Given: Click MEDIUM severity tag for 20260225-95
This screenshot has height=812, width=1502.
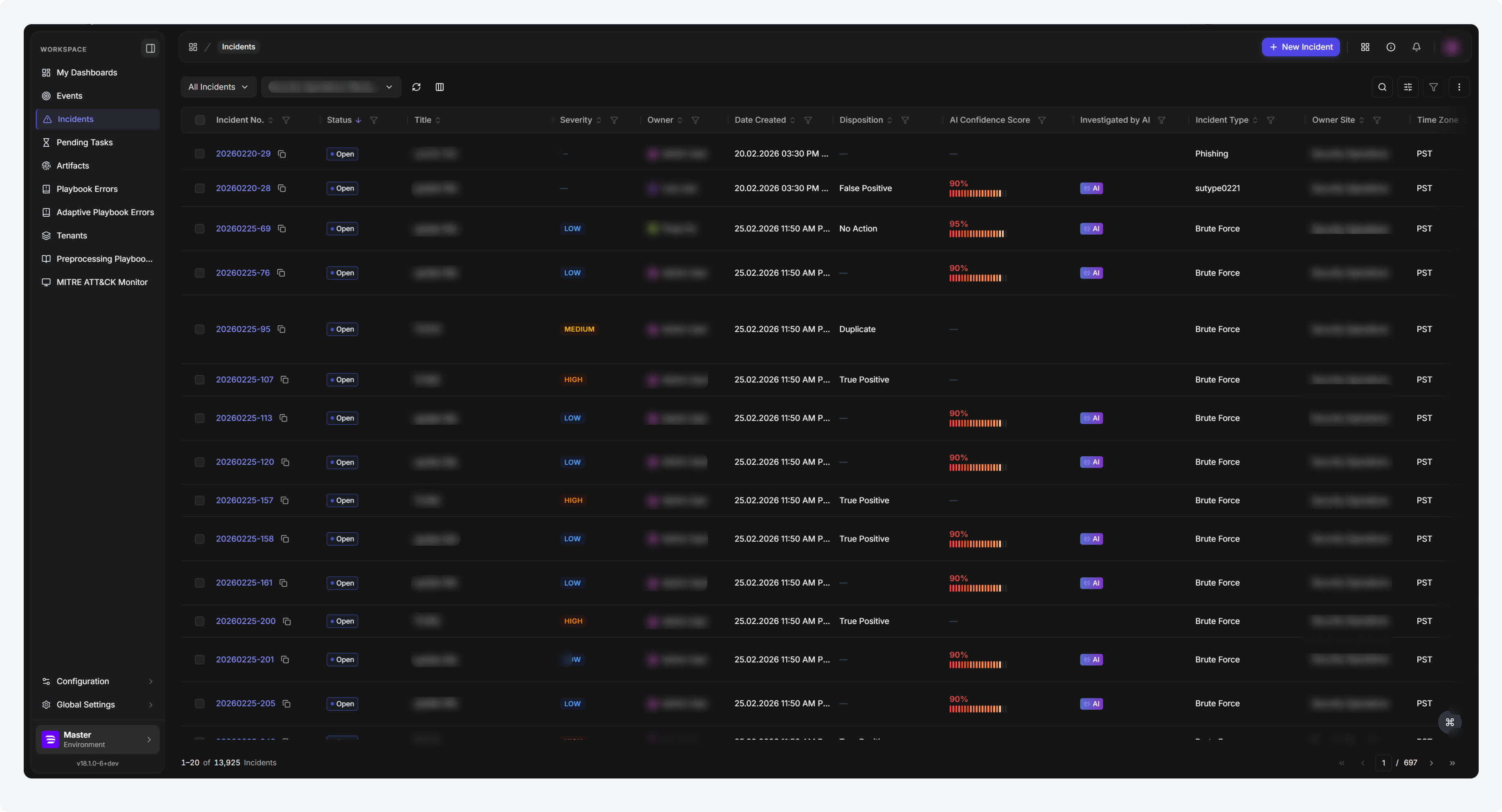Looking at the screenshot, I should click(x=579, y=330).
